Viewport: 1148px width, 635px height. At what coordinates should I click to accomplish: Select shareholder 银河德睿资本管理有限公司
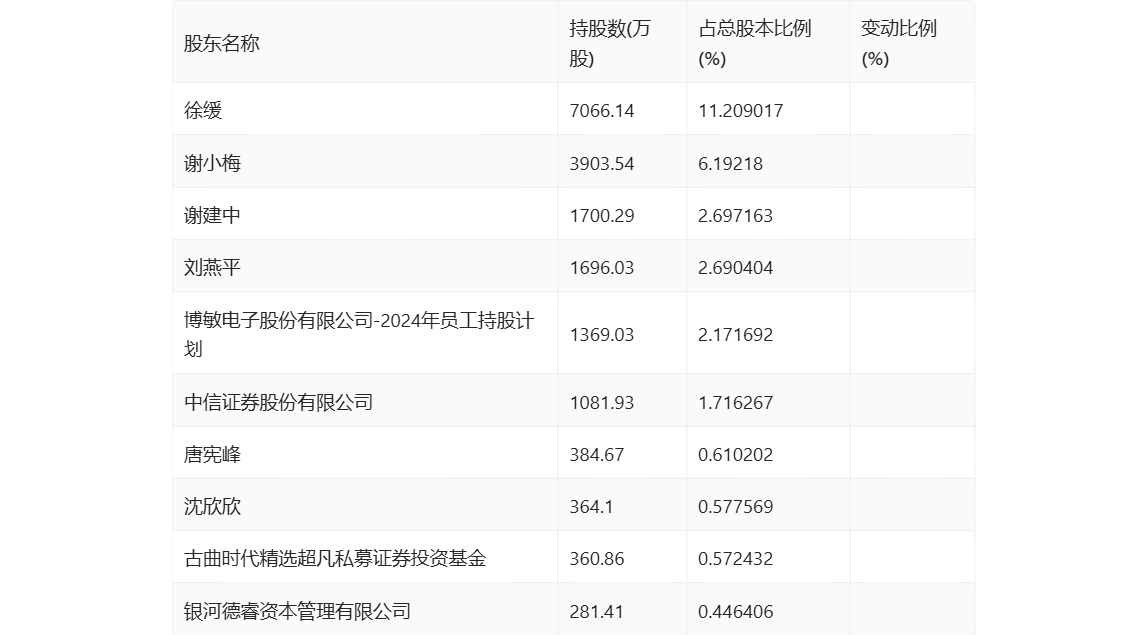297,611
